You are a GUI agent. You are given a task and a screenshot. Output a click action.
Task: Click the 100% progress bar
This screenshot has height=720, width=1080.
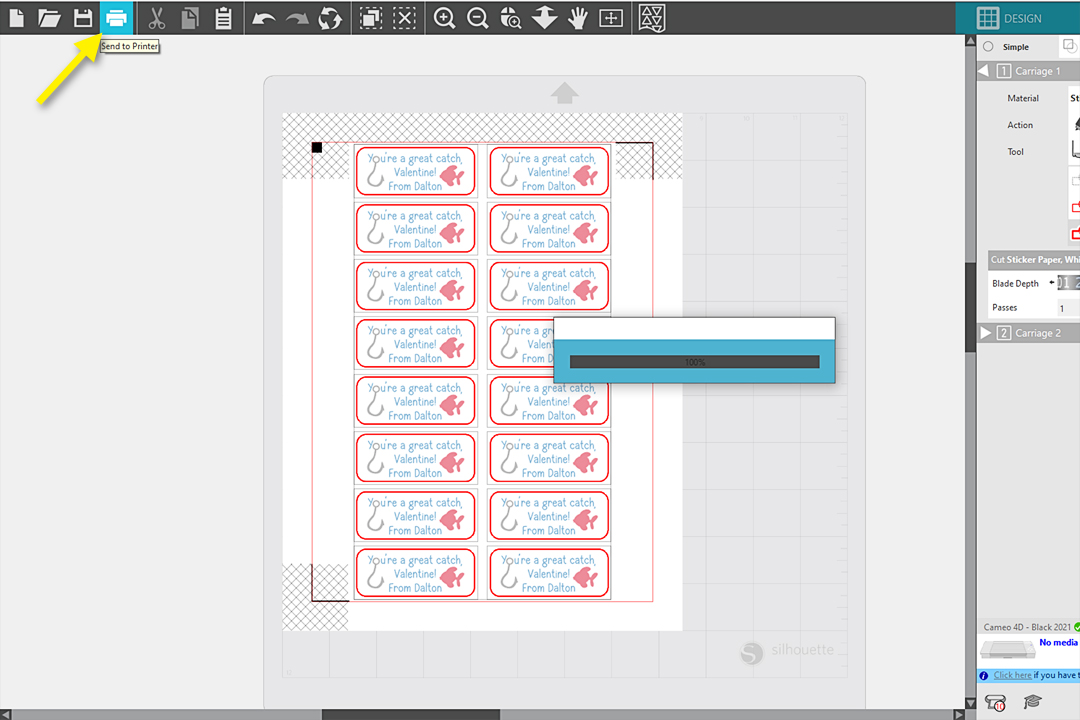694,362
